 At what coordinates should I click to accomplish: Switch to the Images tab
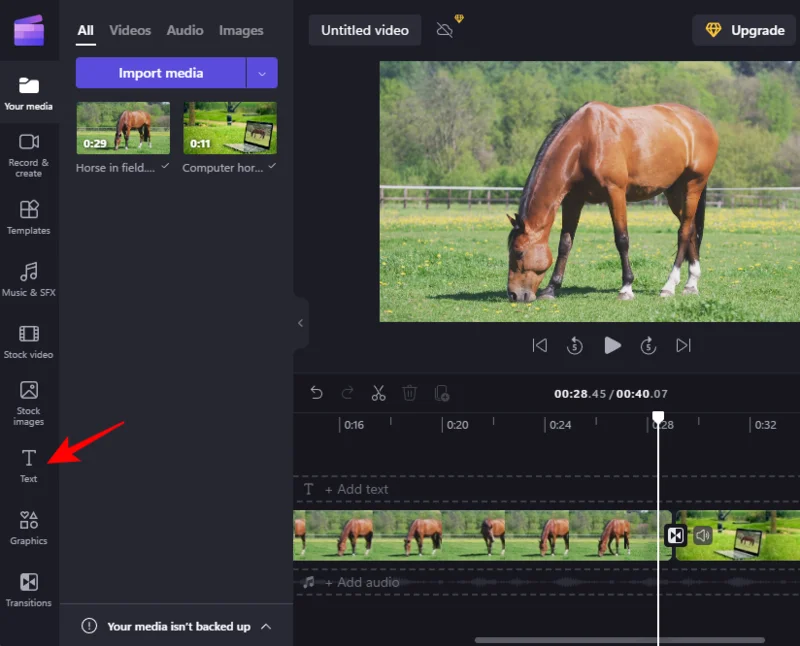pyautogui.click(x=240, y=30)
